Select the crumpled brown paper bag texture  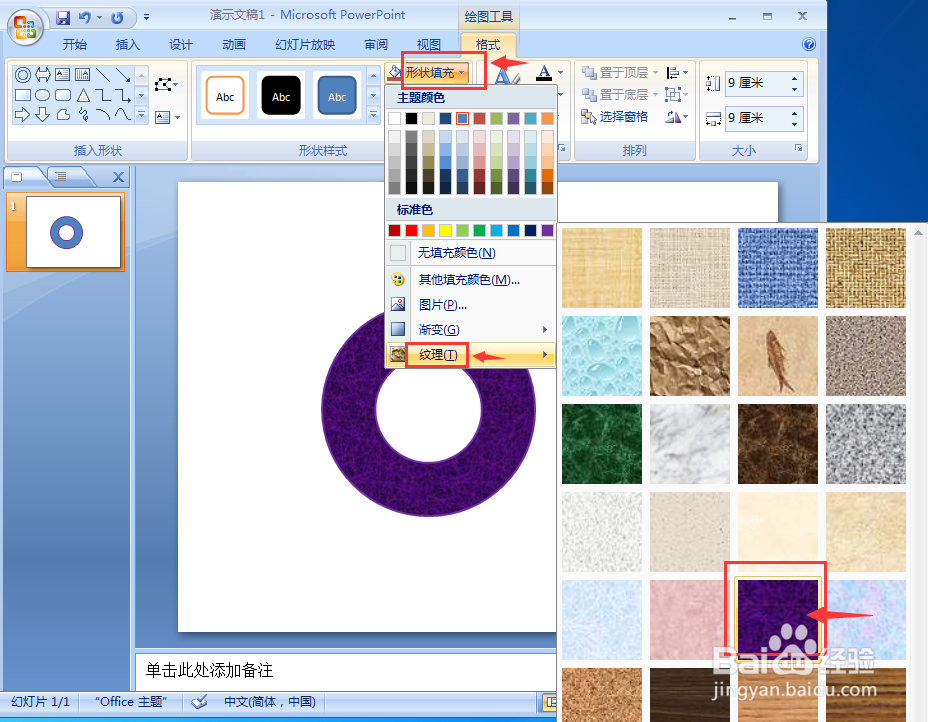689,356
